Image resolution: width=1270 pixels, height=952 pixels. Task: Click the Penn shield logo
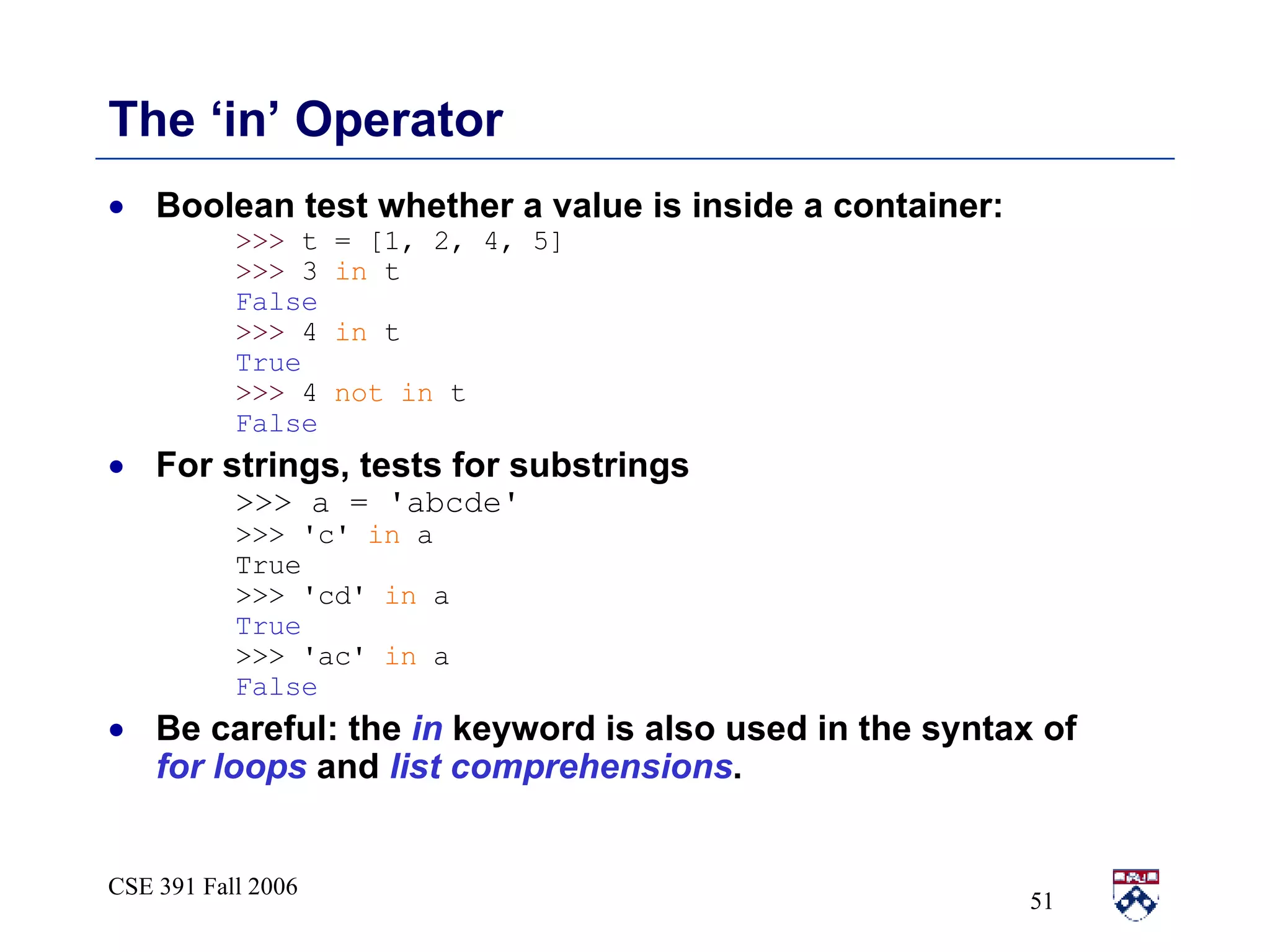pos(1135,895)
